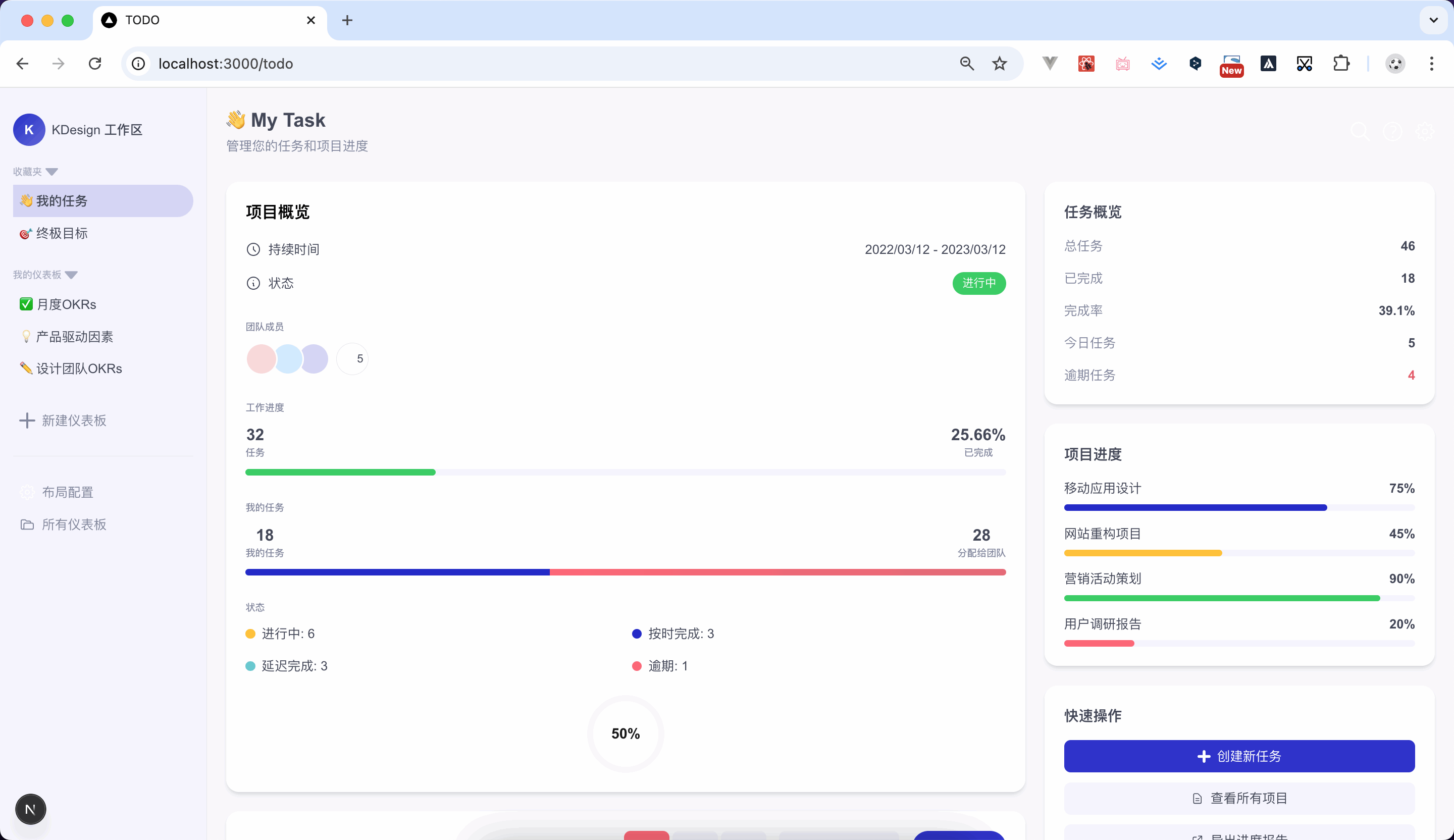
Task: Open 产品驱动因素 dashboard item
Action: (x=74, y=336)
